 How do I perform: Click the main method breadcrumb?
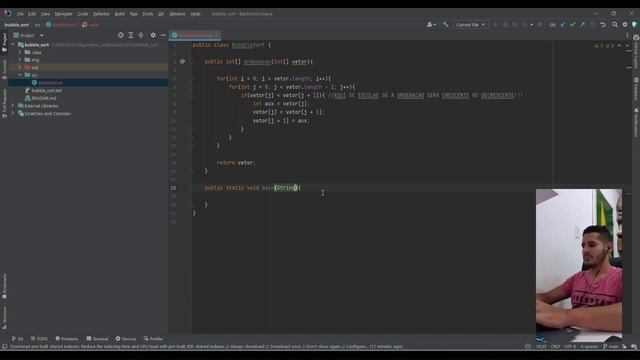coord(91,25)
